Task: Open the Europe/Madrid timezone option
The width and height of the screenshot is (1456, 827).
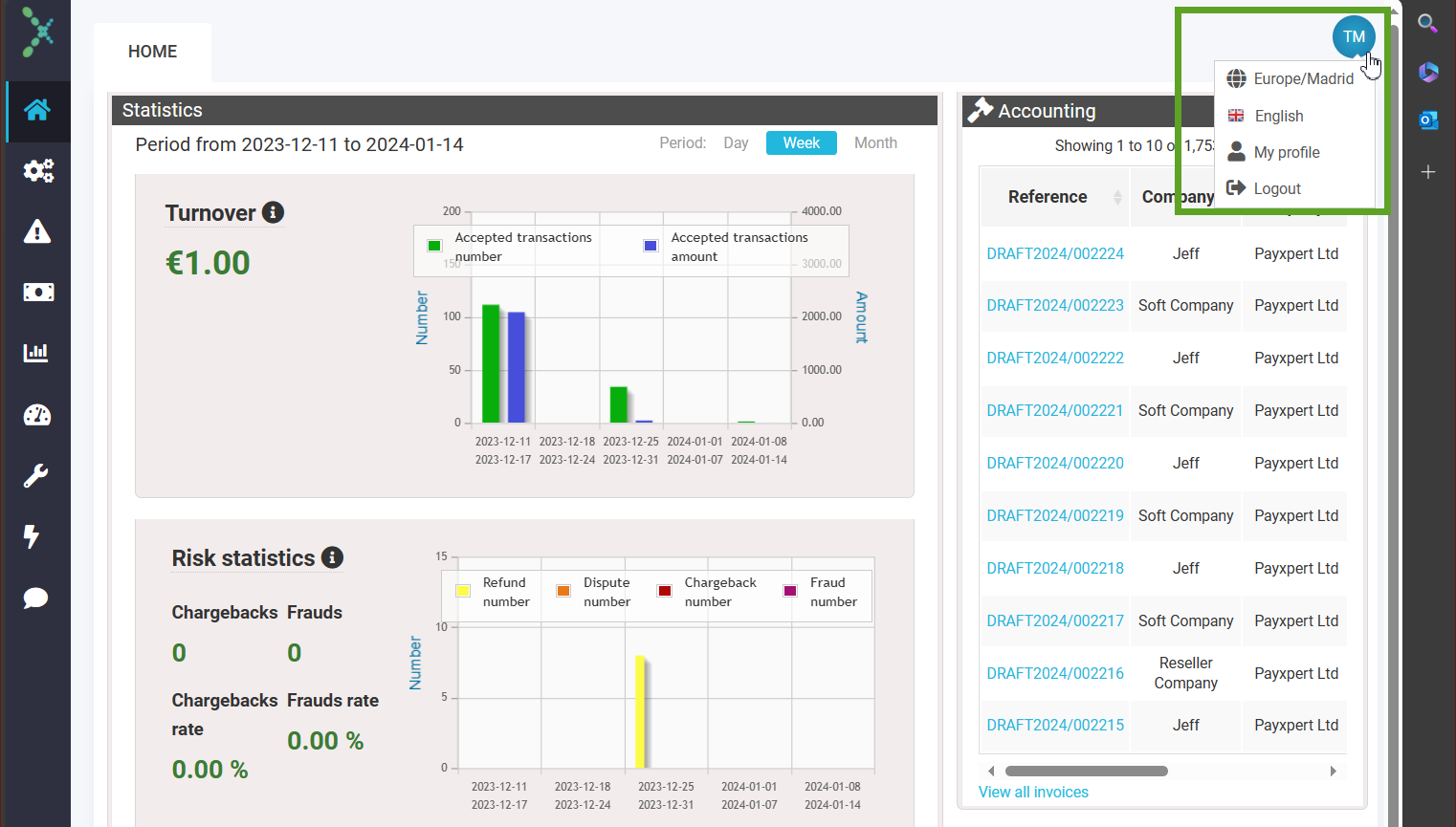Action: pos(1301,78)
